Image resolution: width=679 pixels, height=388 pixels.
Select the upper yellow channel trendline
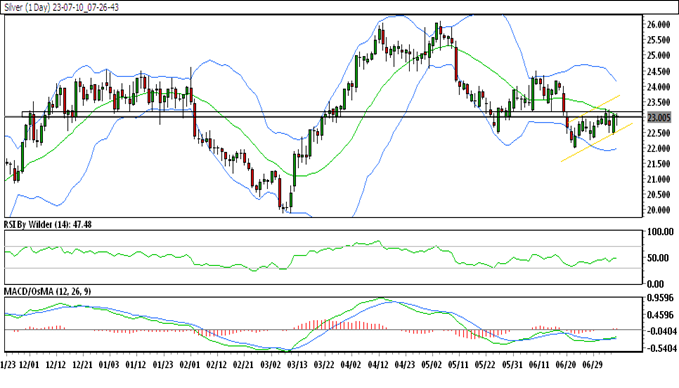click(593, 107)
